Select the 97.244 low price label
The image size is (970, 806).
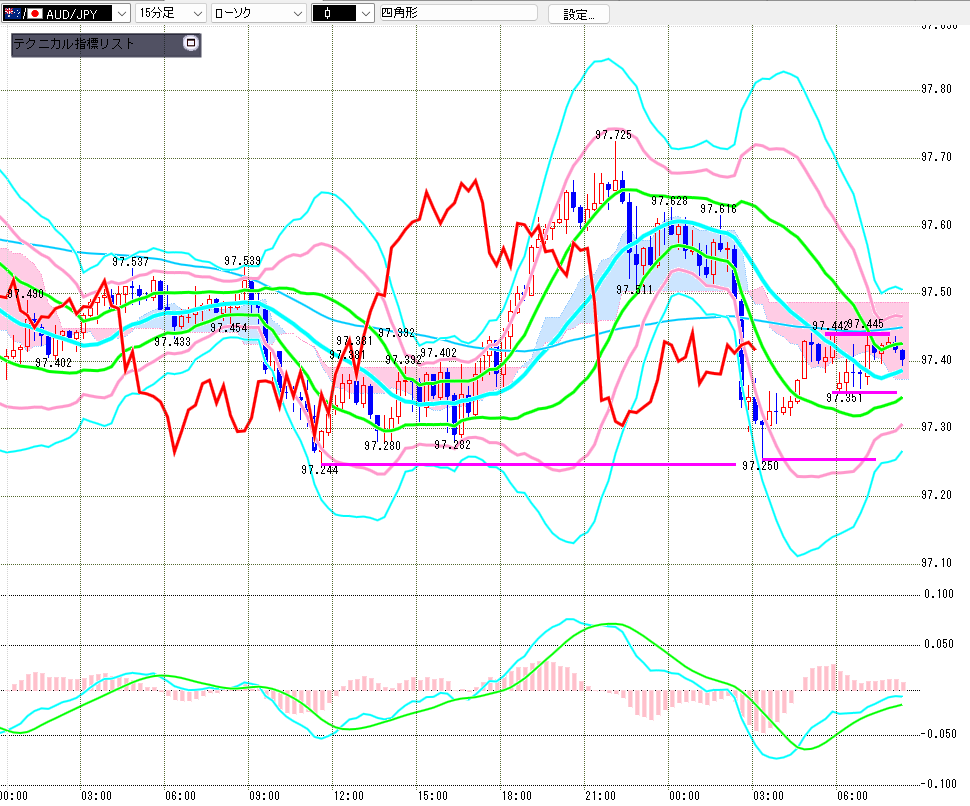320,469
